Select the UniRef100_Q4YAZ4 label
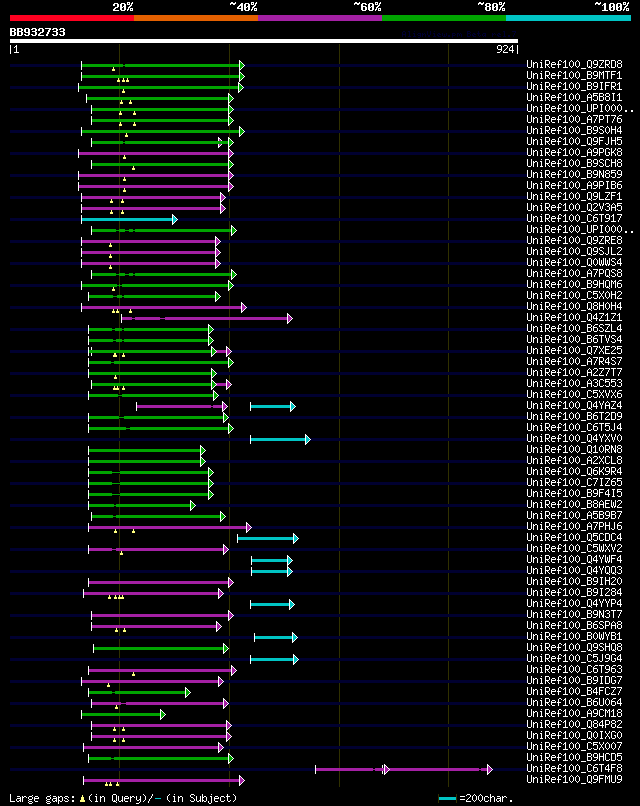Viewport: 640px width, 806px height. coord(574,405)
